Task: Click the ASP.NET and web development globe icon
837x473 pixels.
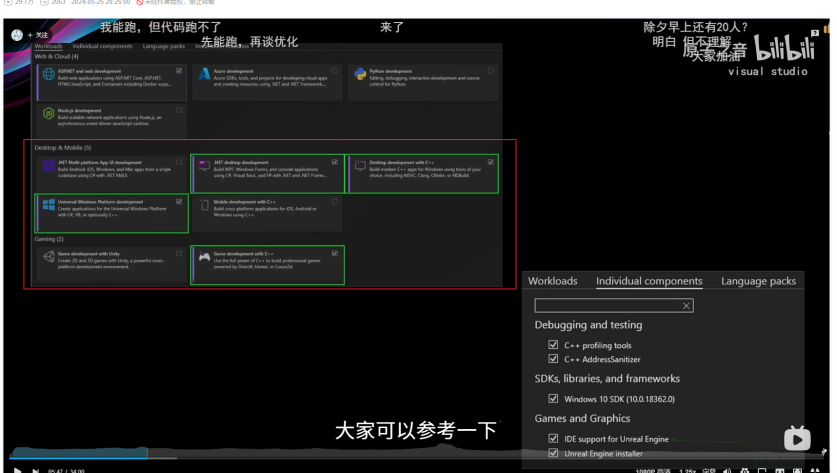Action: coord(49,74)
